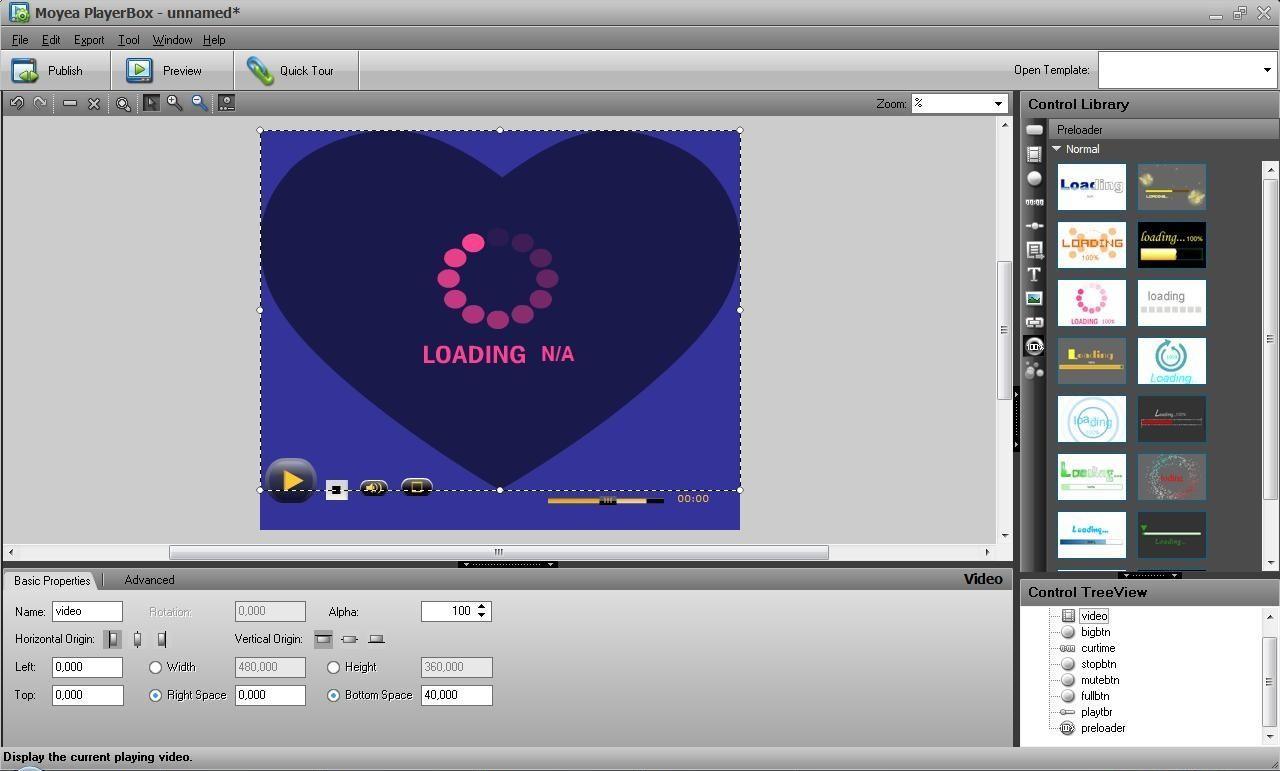Click the Name input field
Viewport: 1280px width, 771px height.
pos(87,611)
